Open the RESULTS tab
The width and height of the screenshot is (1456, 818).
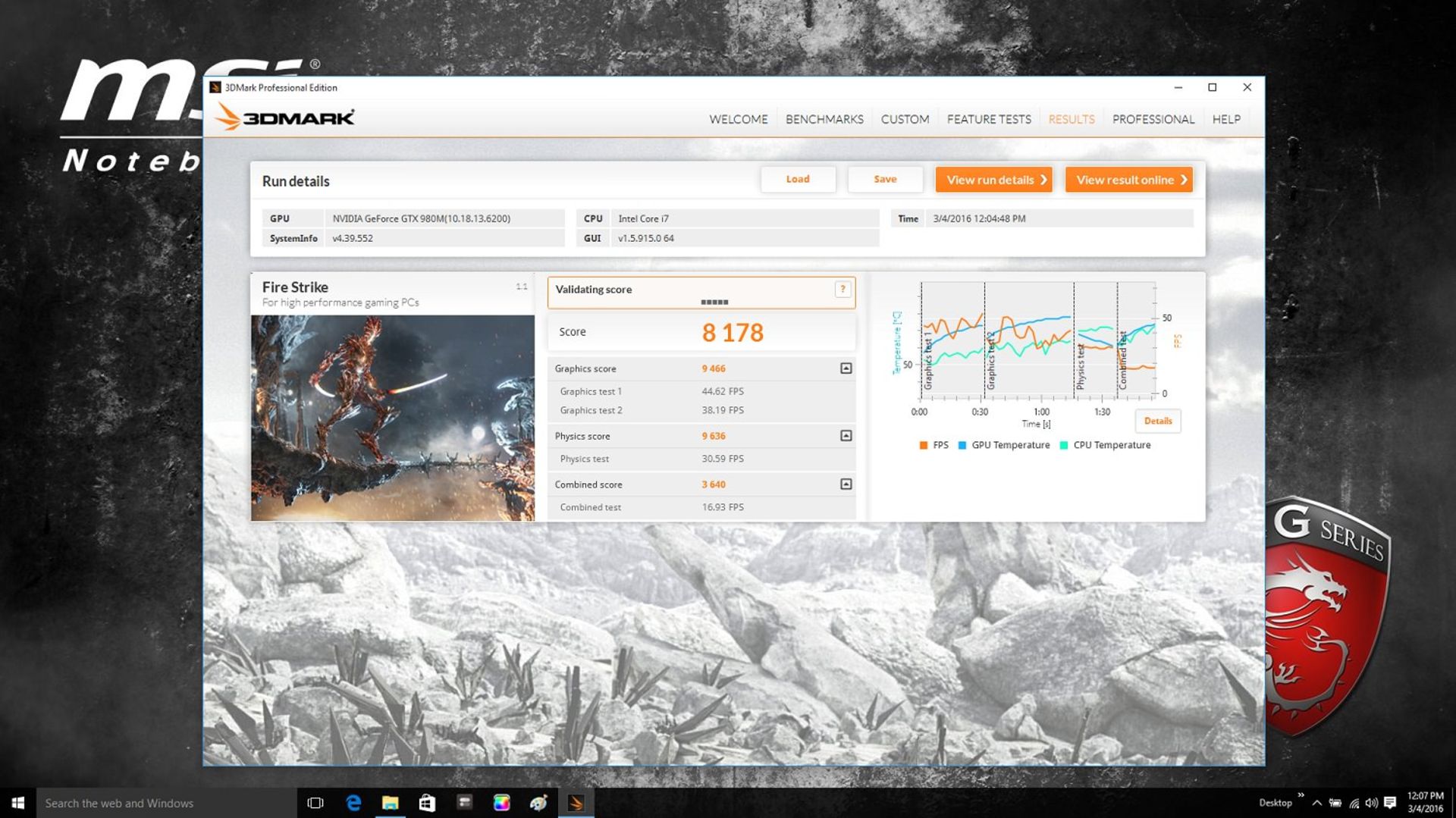[1071, 119]
